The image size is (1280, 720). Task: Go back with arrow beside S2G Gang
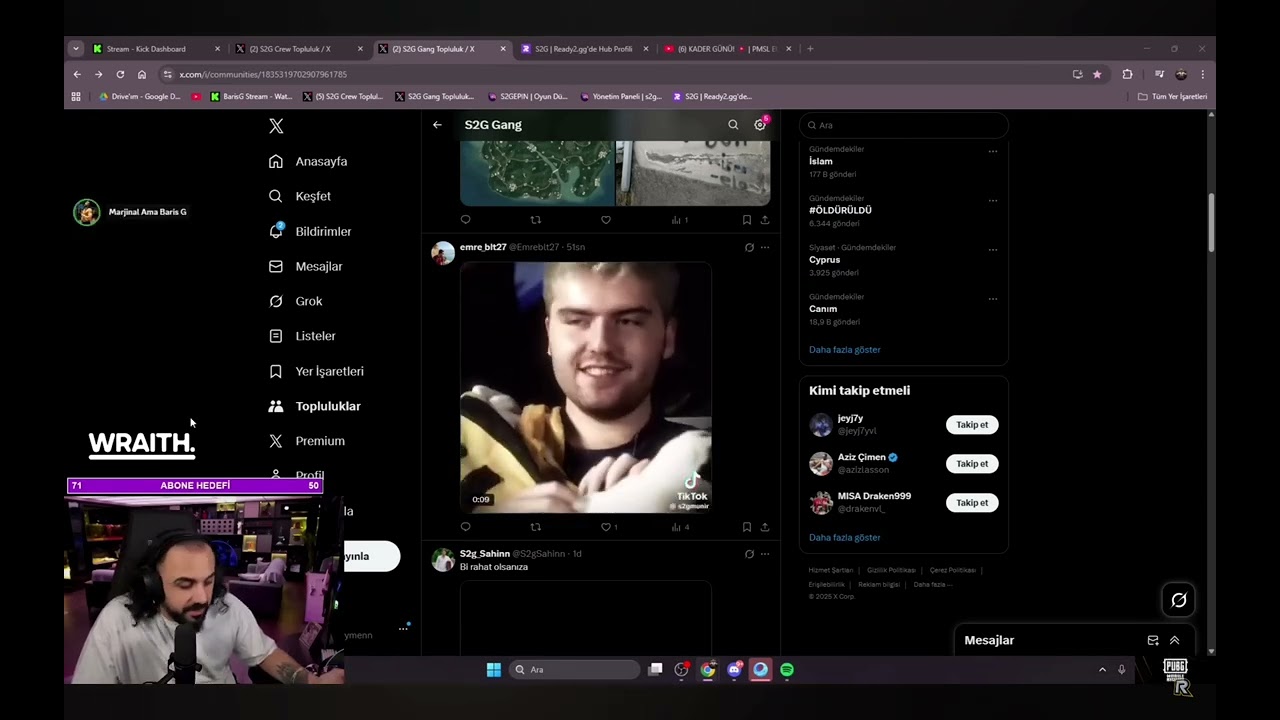pyautogui.click(x=437, y=125)
